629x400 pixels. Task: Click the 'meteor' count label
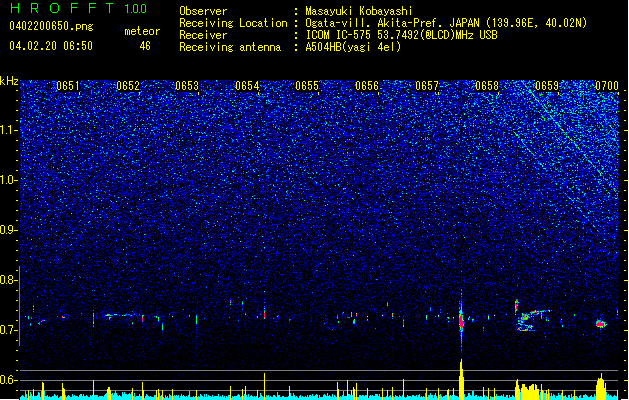click(142, 31)
